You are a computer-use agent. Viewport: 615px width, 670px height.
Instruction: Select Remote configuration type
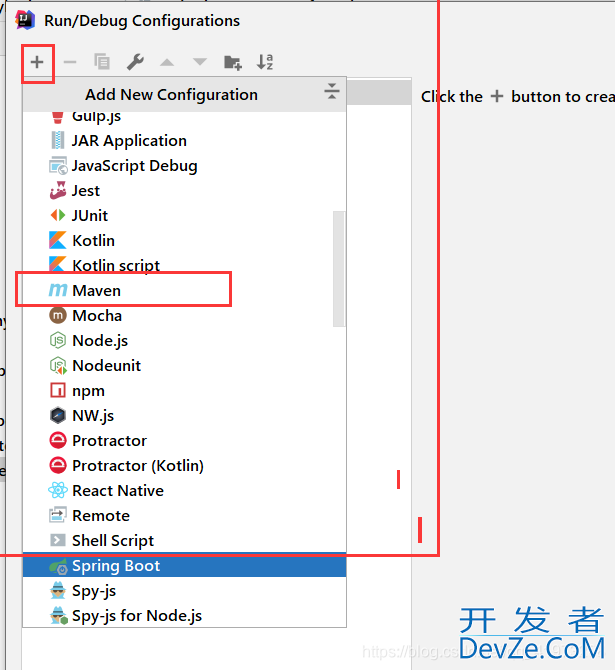click(x=184, y=515)
